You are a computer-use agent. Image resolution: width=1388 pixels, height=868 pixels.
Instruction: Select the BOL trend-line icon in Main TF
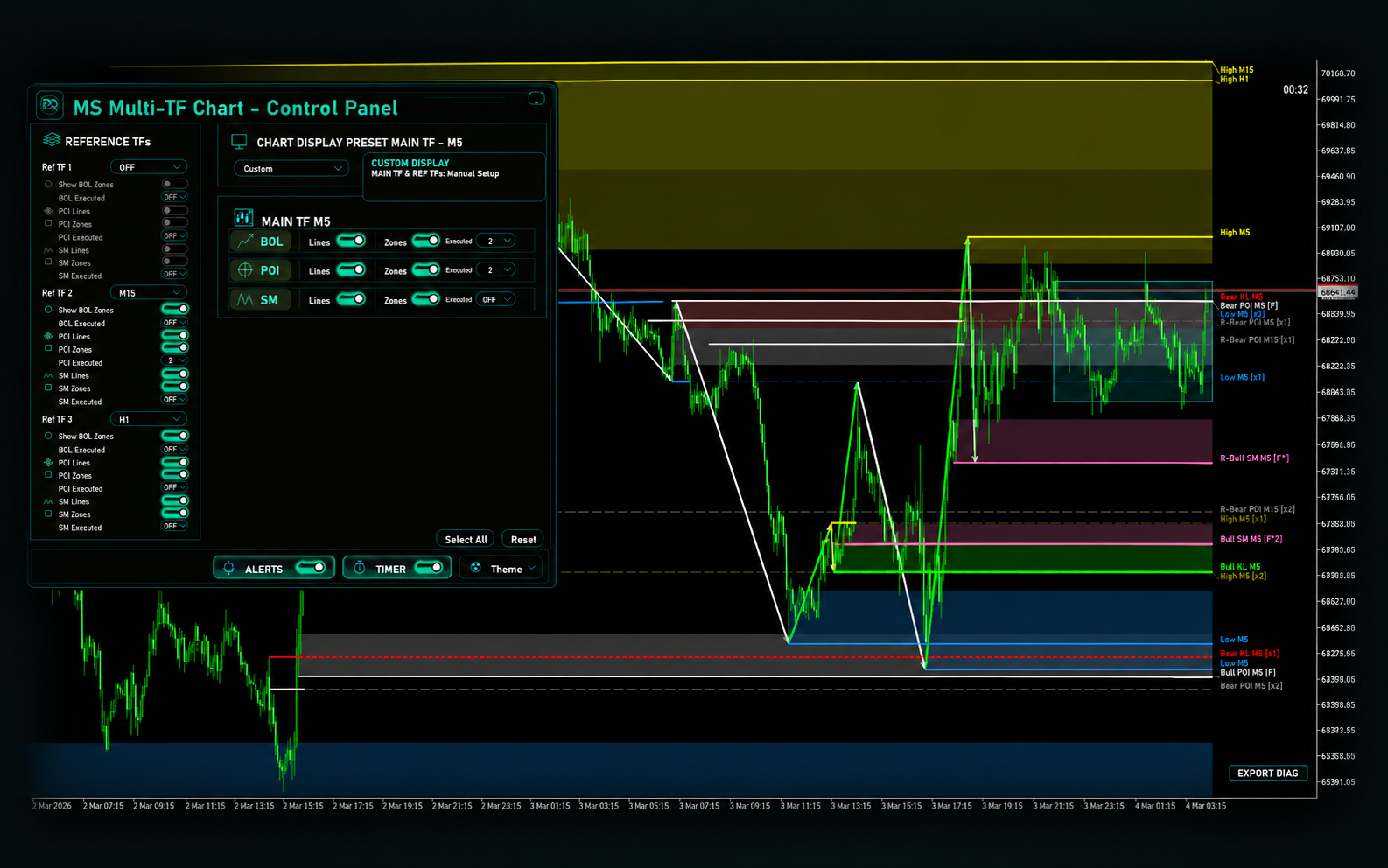tap(245, 241)
